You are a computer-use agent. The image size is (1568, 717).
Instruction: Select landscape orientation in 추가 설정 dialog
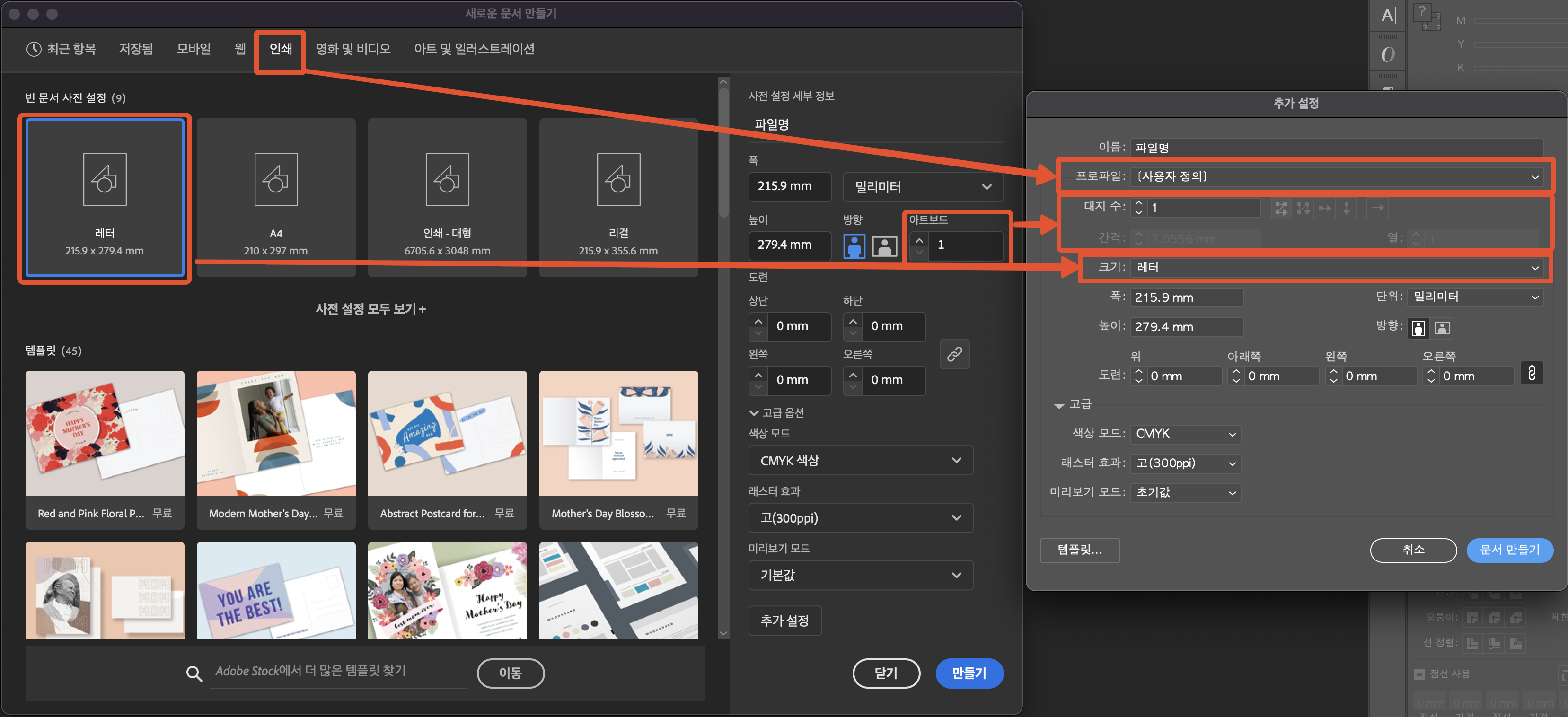tap(1441, 328)
